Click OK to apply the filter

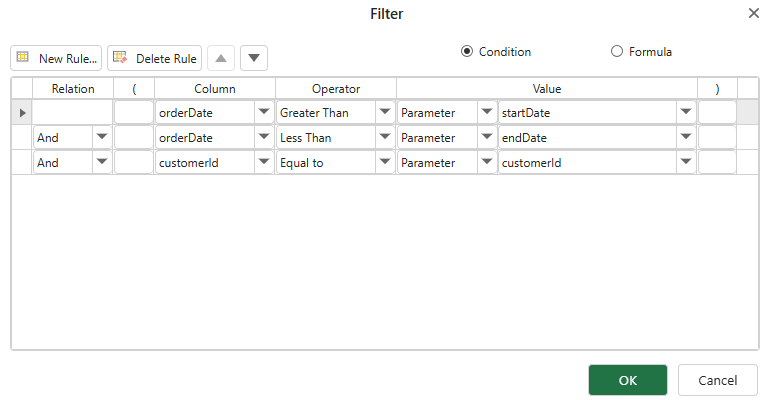[x=627, y=380]
